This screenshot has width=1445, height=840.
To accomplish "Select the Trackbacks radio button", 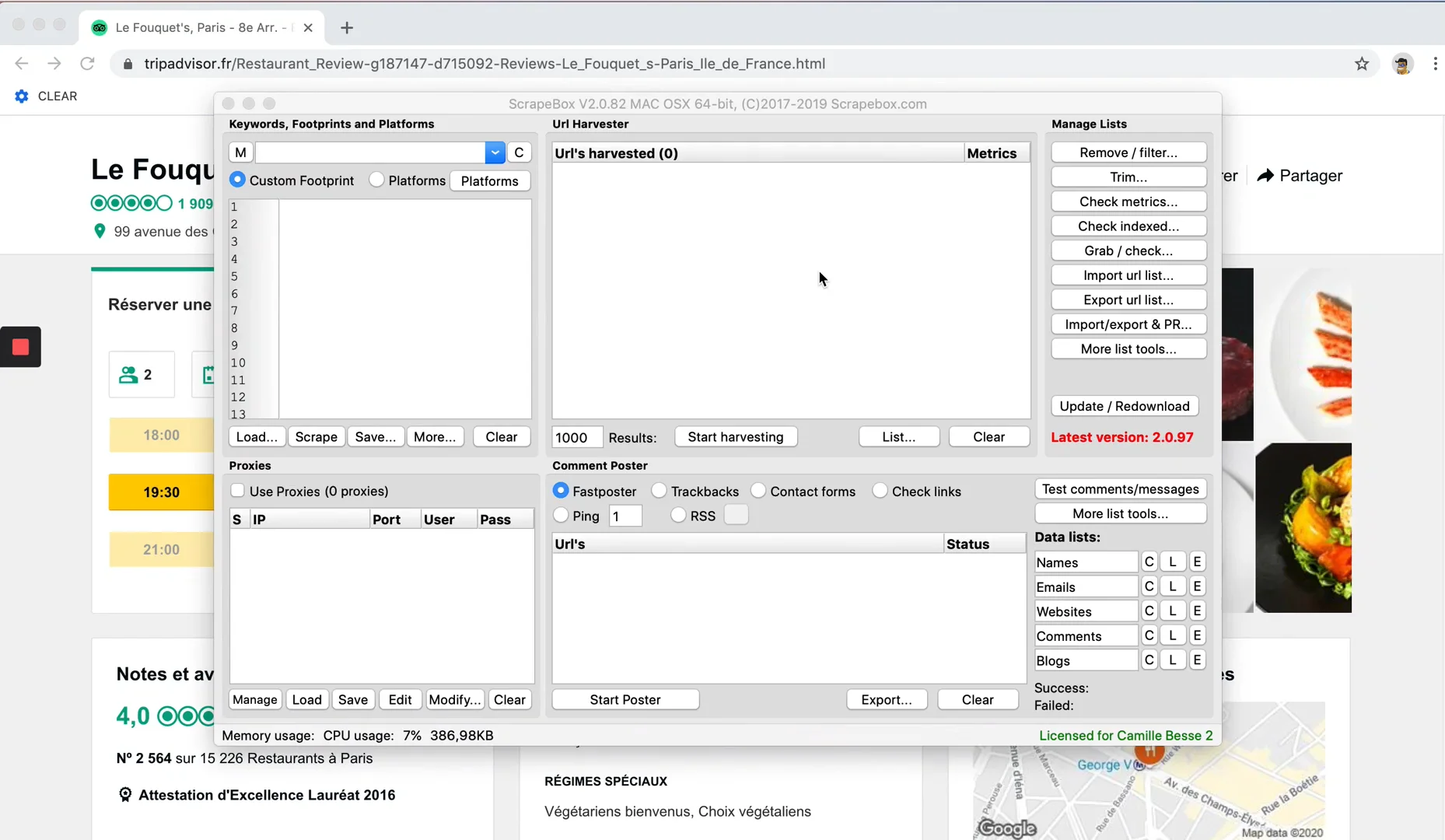I will [660, 491].
